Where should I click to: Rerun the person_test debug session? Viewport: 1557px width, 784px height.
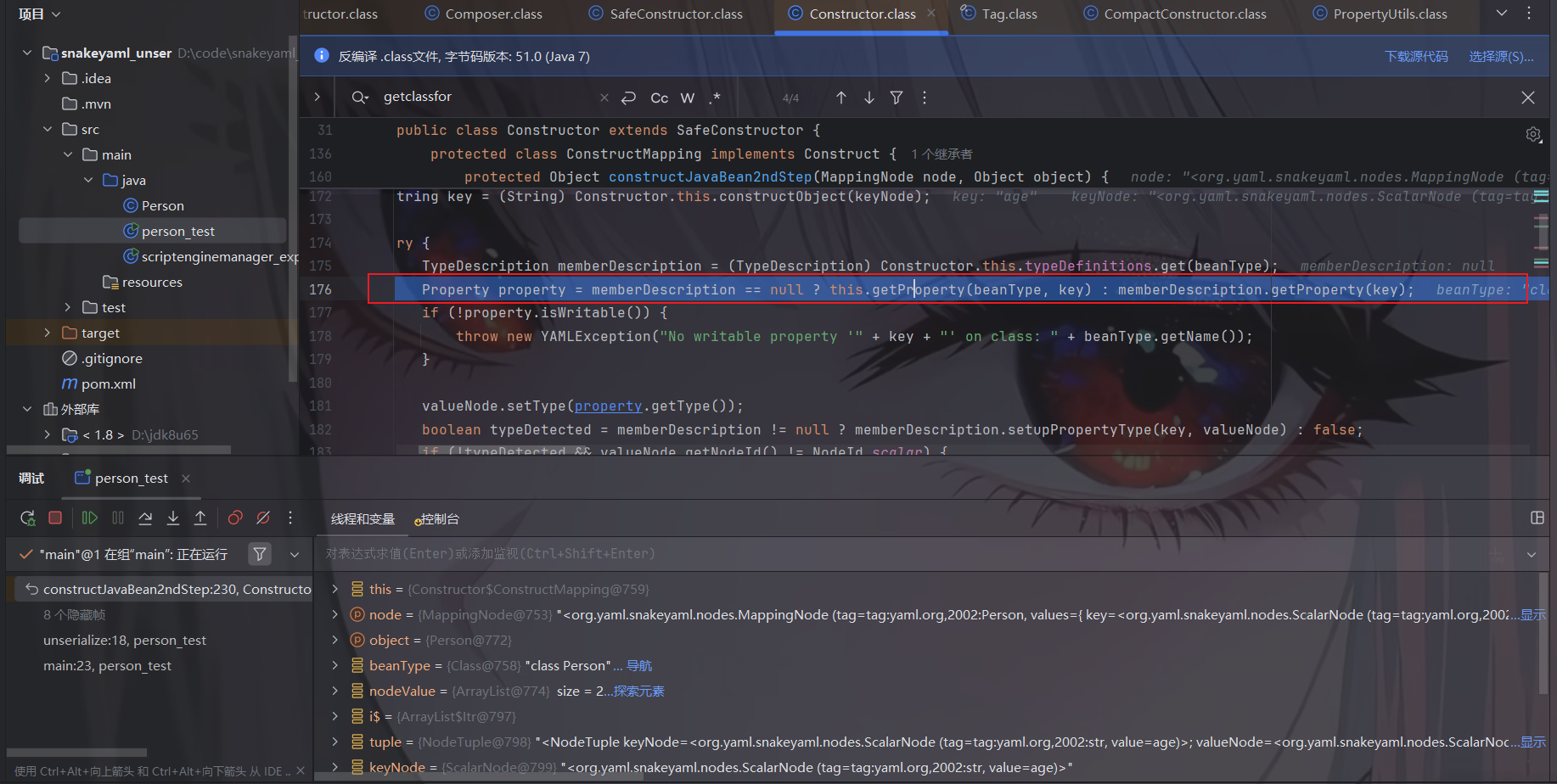coord(27,518)
